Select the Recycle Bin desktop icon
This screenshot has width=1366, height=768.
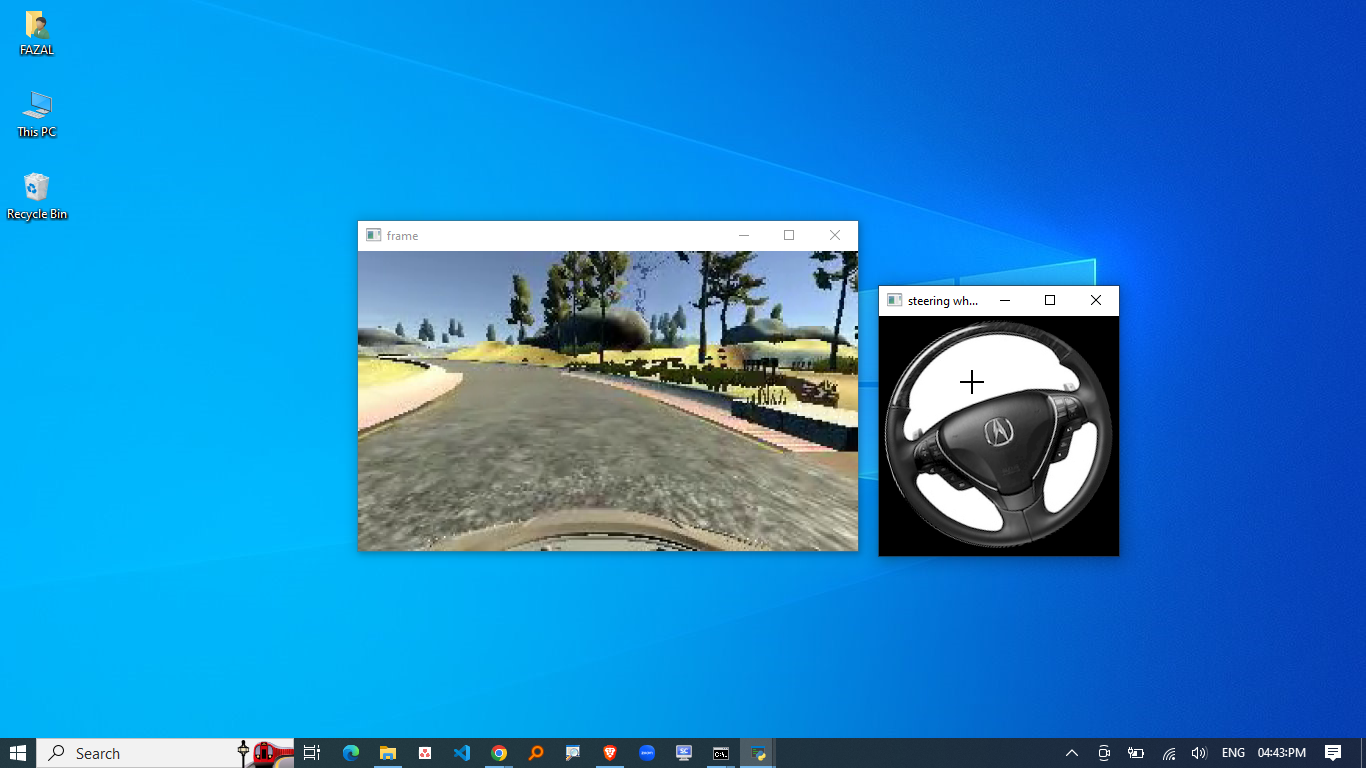tap(37, 196)
